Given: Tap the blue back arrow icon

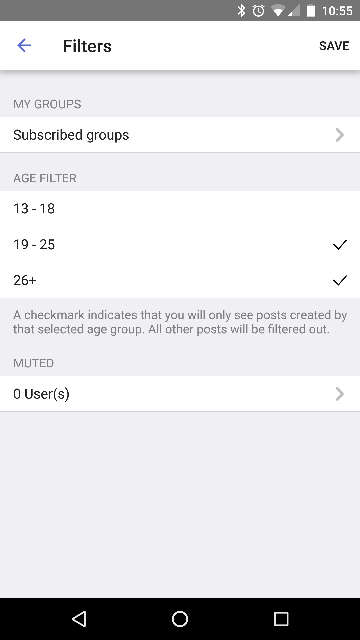Looking at the screenshot, I should click(x=24, y=45).
